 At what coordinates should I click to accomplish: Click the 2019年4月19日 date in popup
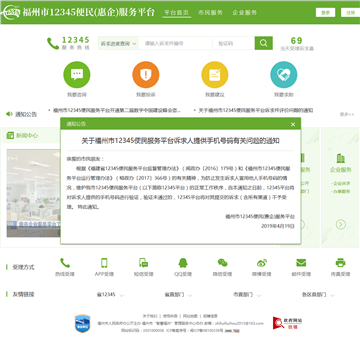[x=278, y=226]
